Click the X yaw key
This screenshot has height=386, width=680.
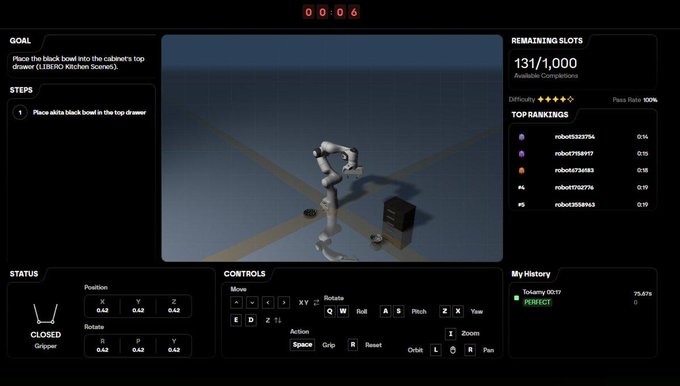tap(458, 311)
